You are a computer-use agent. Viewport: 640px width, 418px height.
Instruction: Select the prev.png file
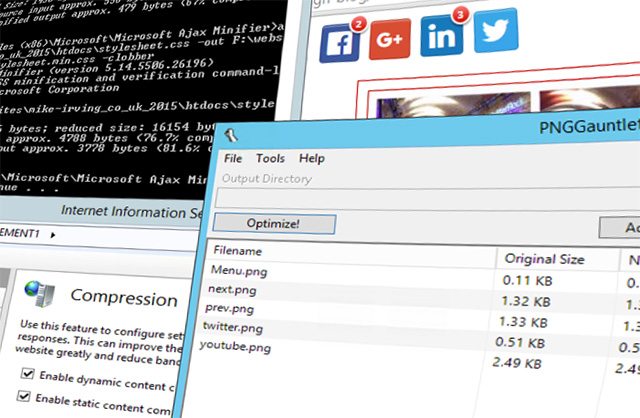point(229,308)
